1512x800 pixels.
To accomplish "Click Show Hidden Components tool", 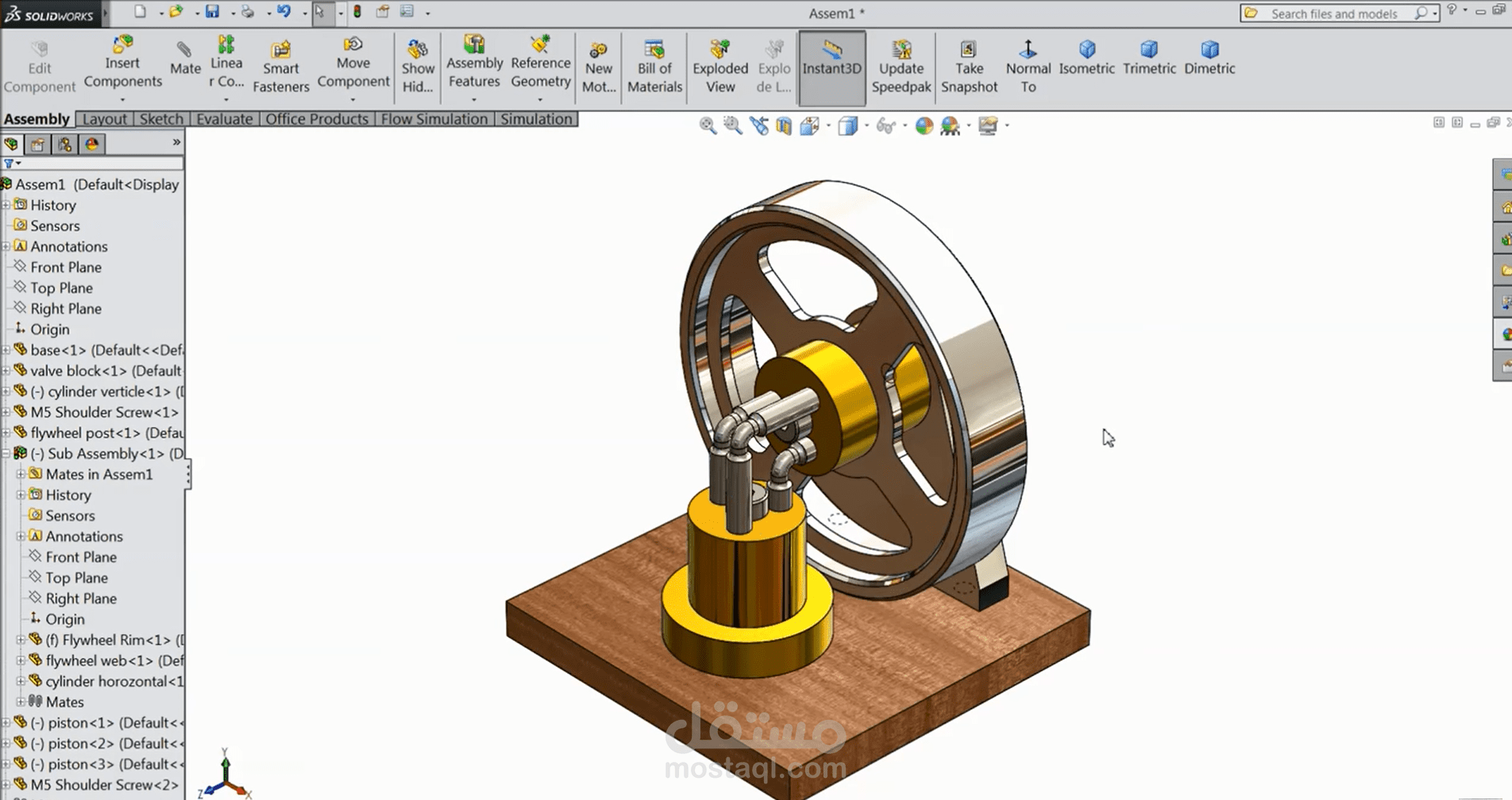I will coord(418,67).
